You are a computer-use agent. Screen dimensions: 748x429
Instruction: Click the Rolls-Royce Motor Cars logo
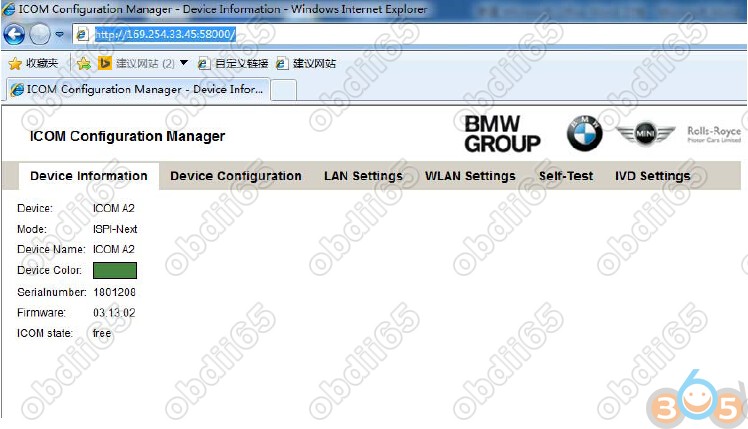pyautogui.click(x=714, y=134)
